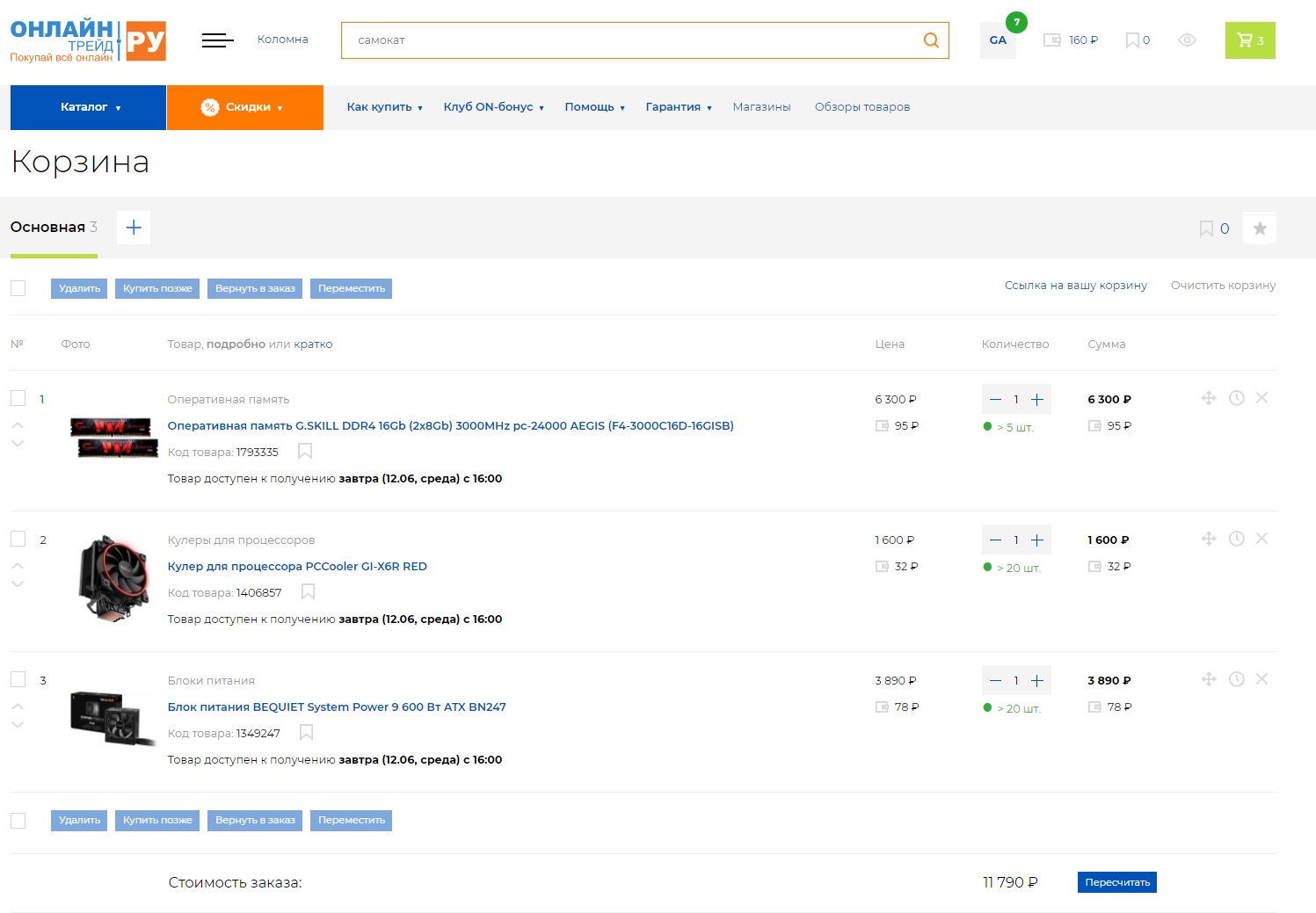
Task: Remove G.SKILL memory from cart
Action: click(1261, 398)
